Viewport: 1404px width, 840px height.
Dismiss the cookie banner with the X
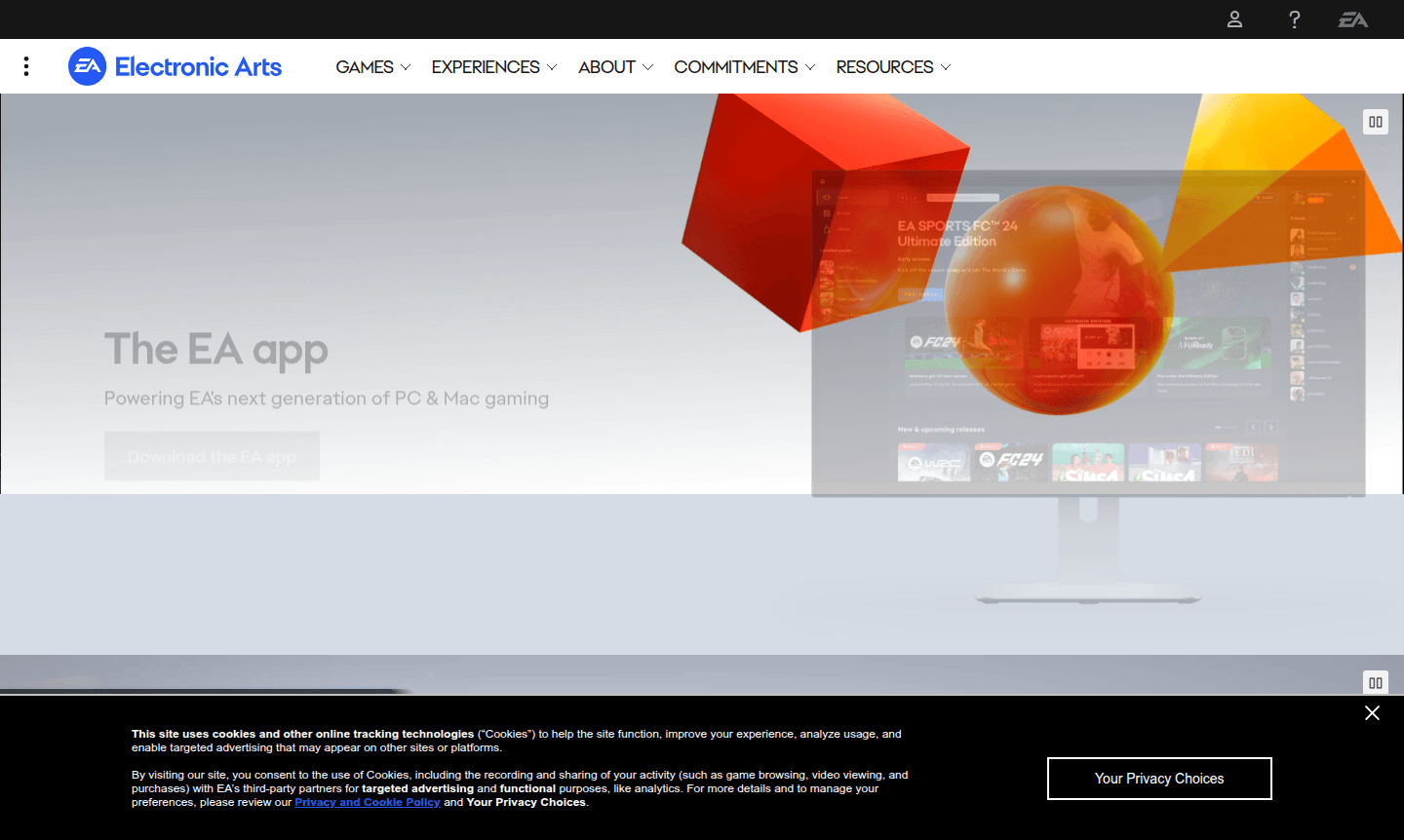pyautogui.click(x=1372, y=713)
